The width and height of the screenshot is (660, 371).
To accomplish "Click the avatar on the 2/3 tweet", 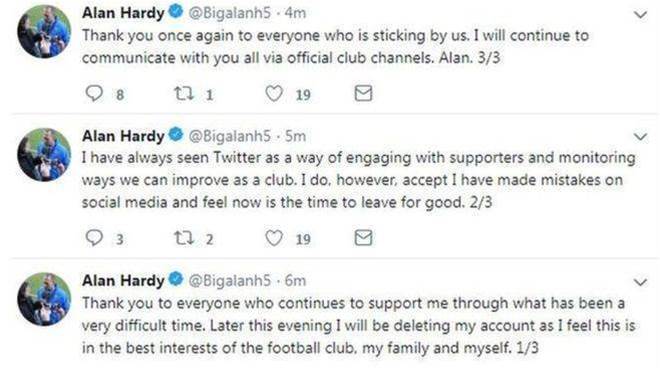I will point(44,155).
